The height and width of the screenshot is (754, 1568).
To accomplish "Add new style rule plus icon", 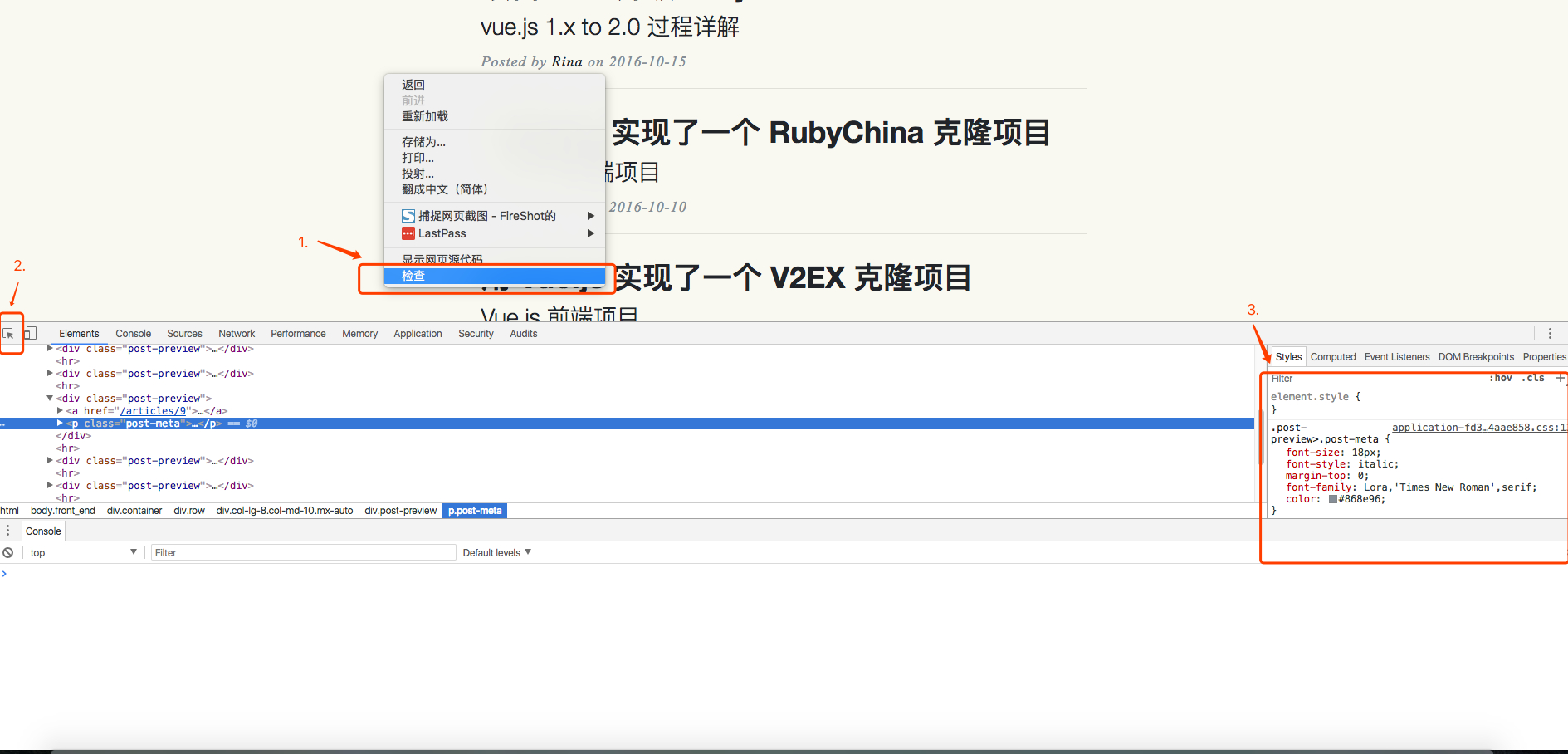I will click(x=1560, y=378).
